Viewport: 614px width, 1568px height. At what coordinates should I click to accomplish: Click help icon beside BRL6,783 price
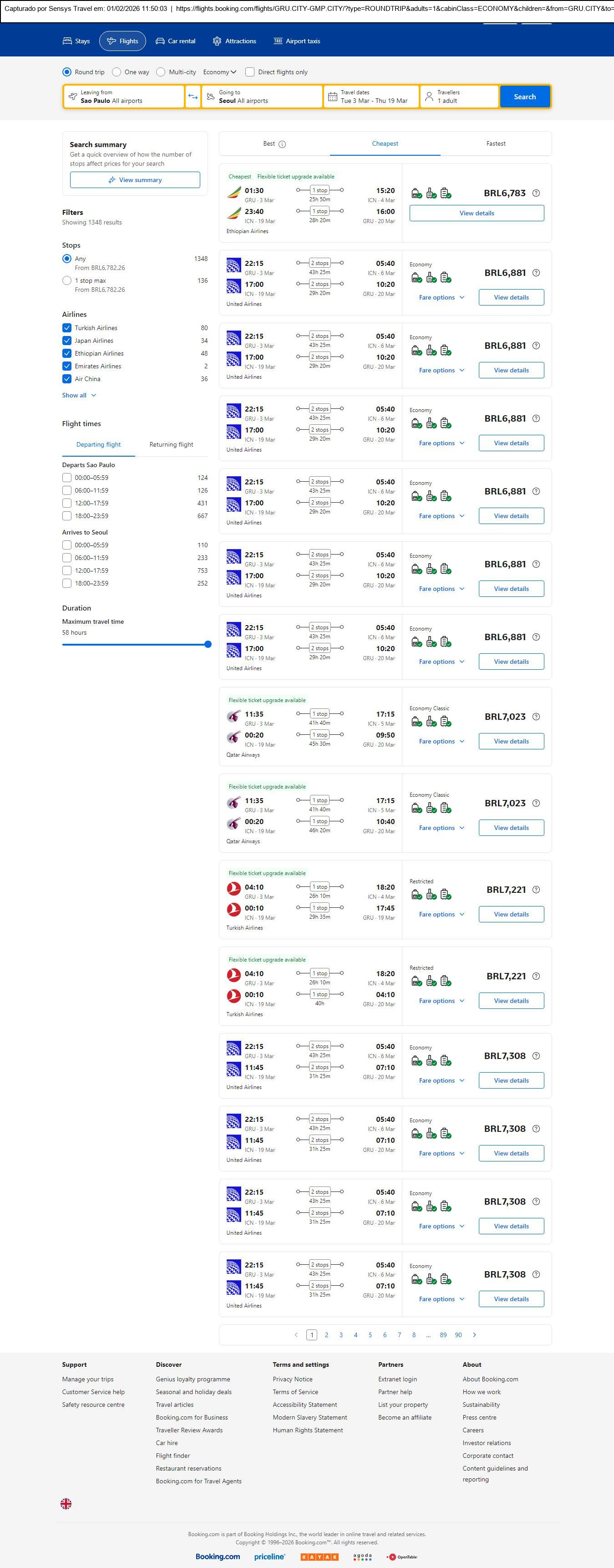point(536,193)
